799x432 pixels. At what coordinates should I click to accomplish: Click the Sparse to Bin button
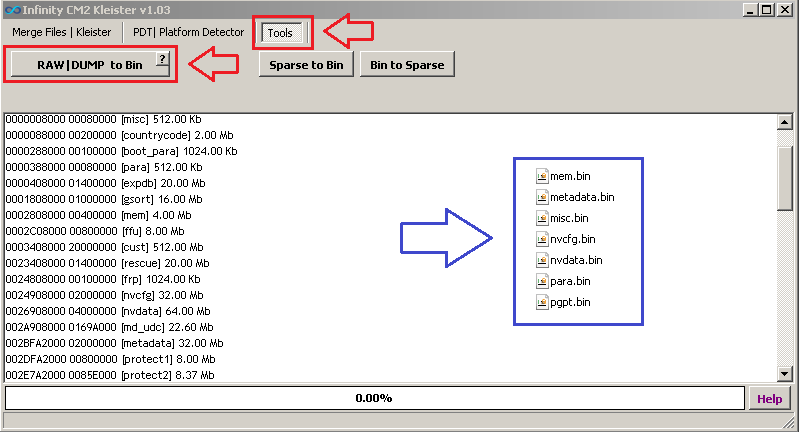306,65
